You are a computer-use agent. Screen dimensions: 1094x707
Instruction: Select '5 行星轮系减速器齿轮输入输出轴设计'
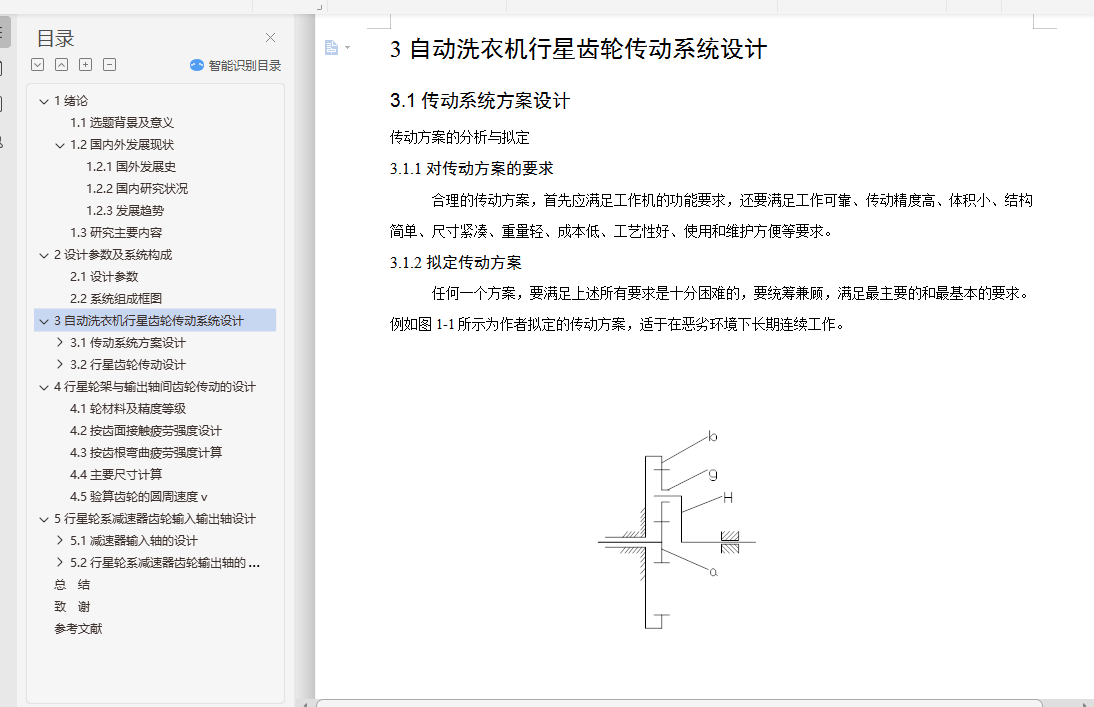click(155, 519)
